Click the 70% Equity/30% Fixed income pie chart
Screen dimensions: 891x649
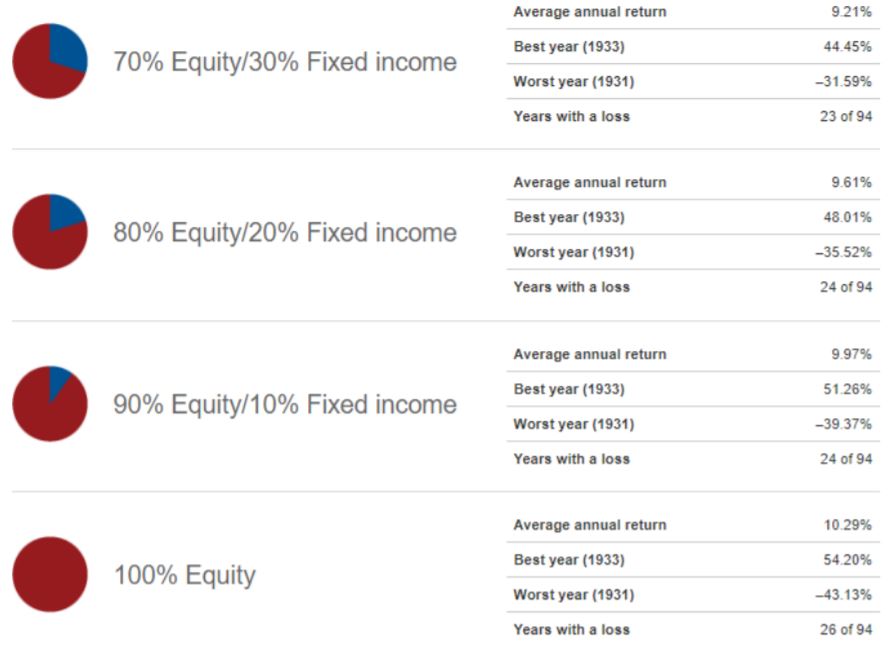pyautogui.click(x=50, y=61)
